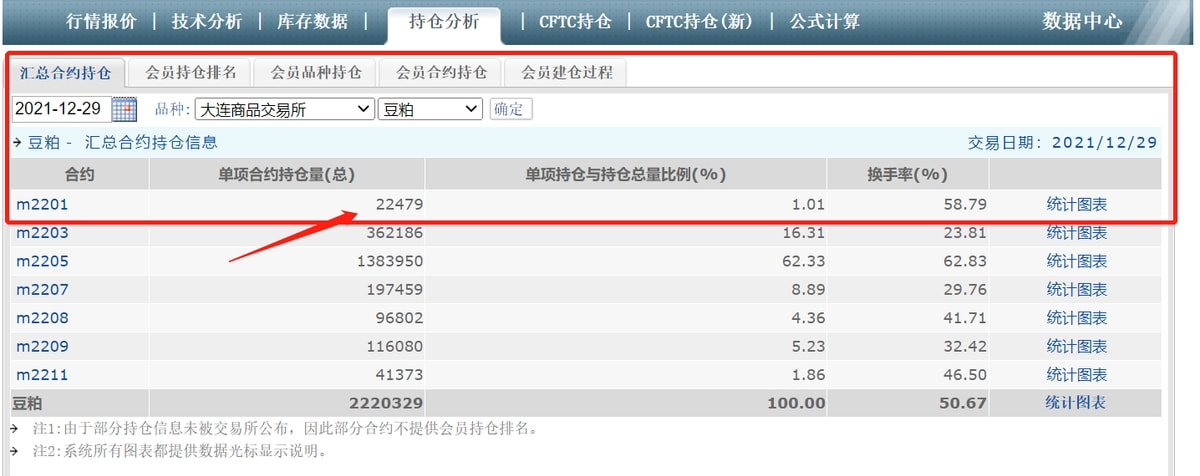1200x476 pixels.
Task: Expand the 大连商品交易所 exchange dropdown
Action: (284, 109)
